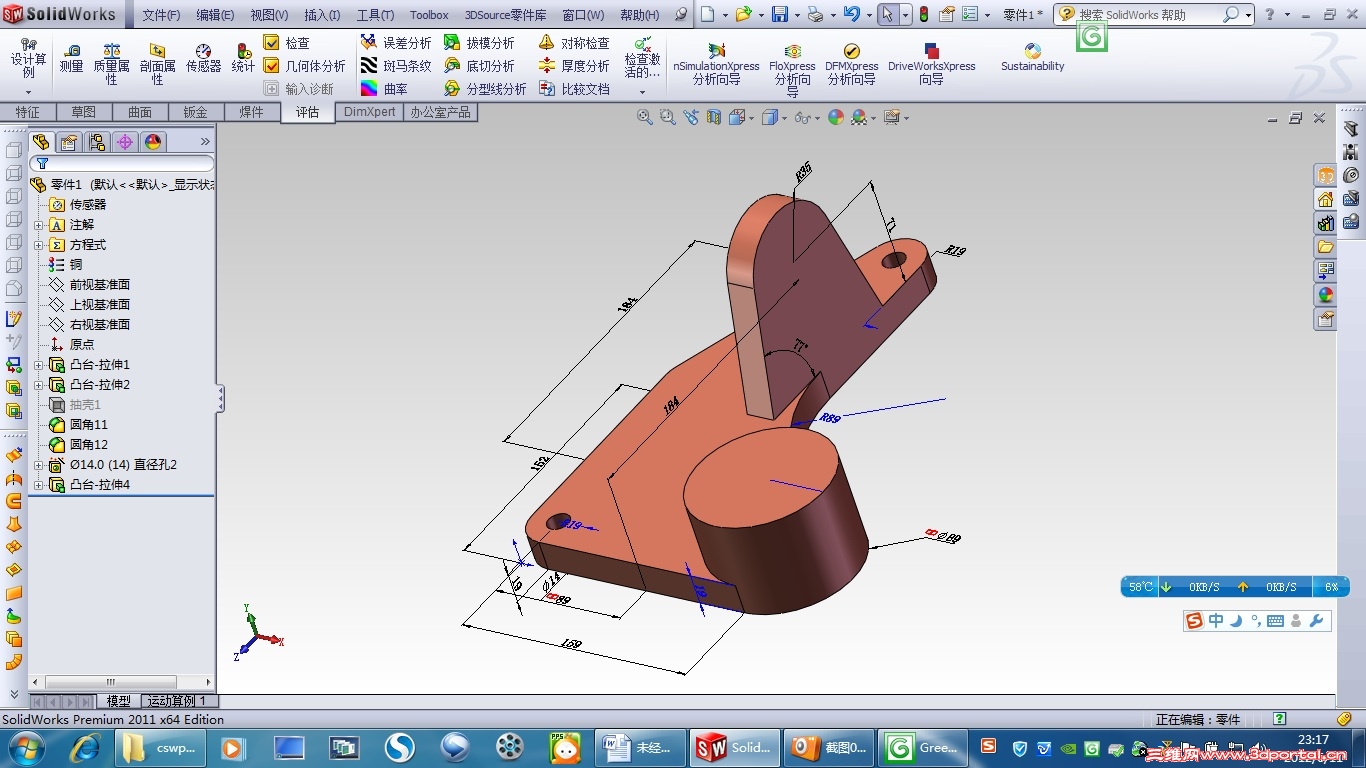Toggle the 几何体分析 checkbox
Screen dimensions: 1366x768
(x=272, y=66)
